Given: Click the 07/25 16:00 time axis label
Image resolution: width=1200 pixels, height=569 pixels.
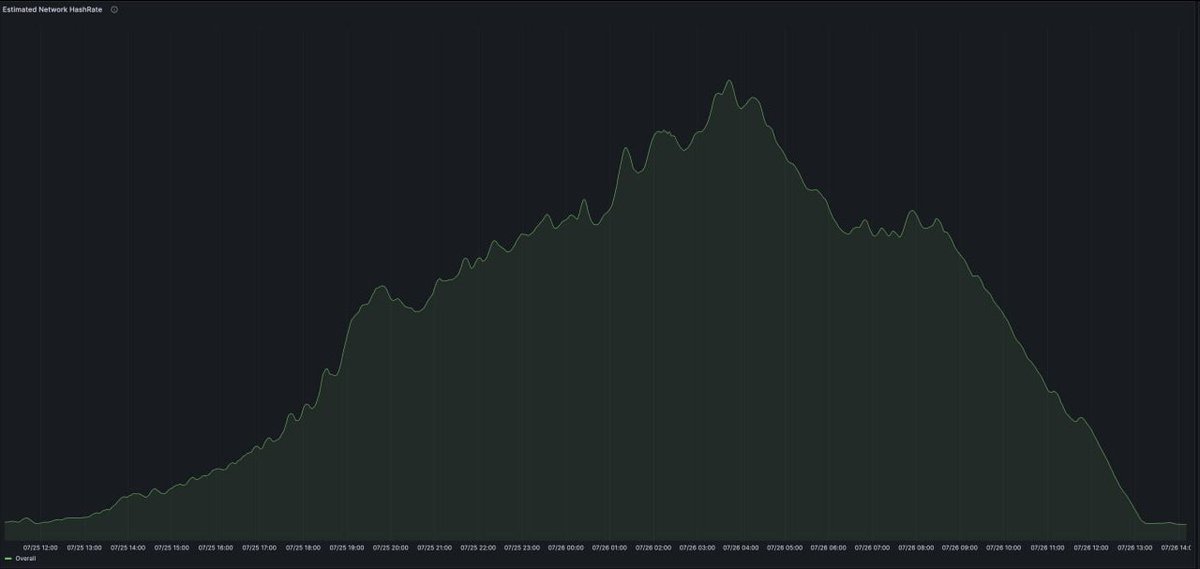Looking at the screenshot, I should click(216, 547).
